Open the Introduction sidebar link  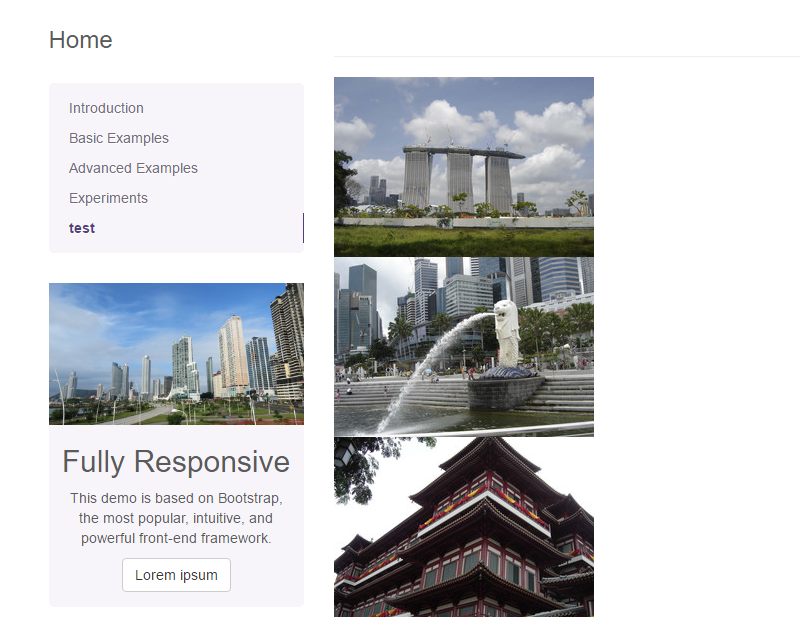pyautogui.click(x=106, y=108)
